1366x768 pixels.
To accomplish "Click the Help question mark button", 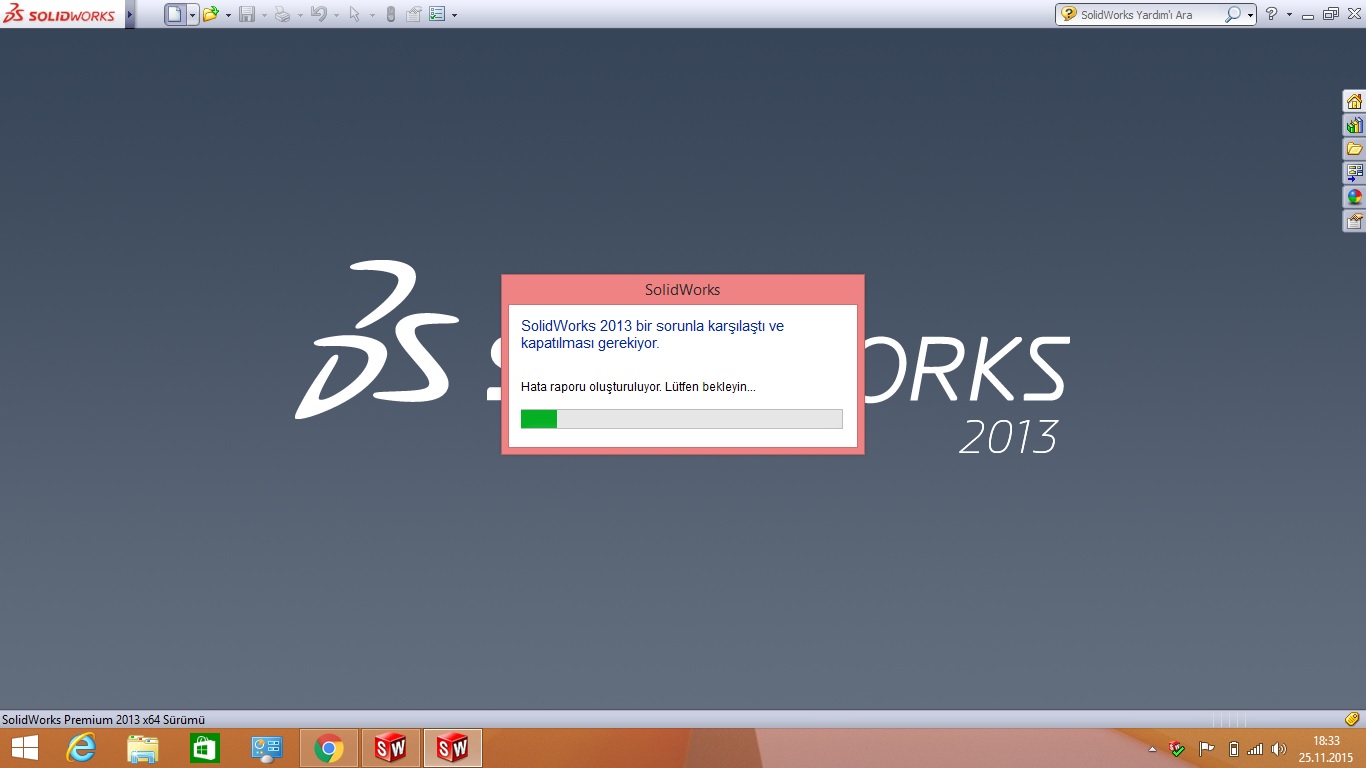I will pos(1271,14).
